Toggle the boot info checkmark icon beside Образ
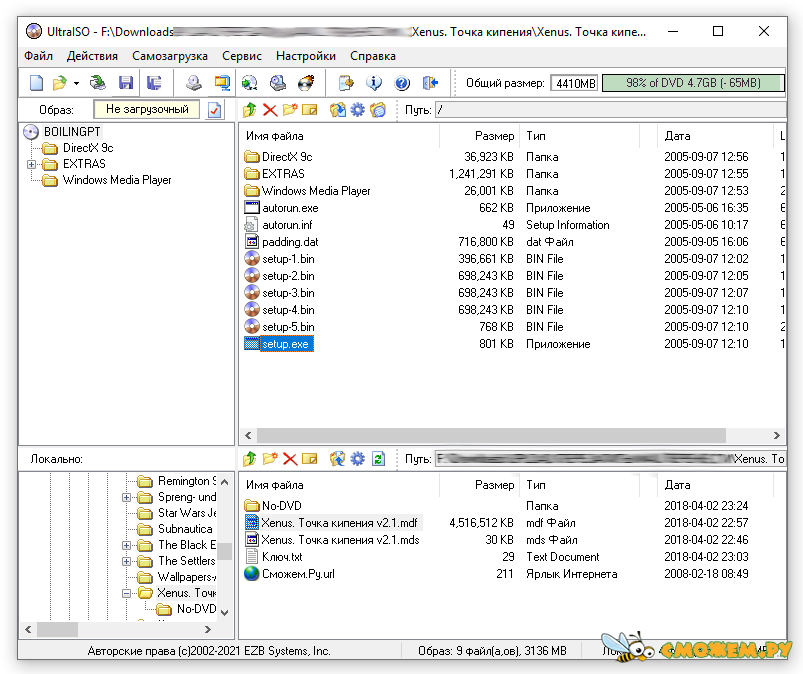The image size is (803, 674). coord(215,110)
